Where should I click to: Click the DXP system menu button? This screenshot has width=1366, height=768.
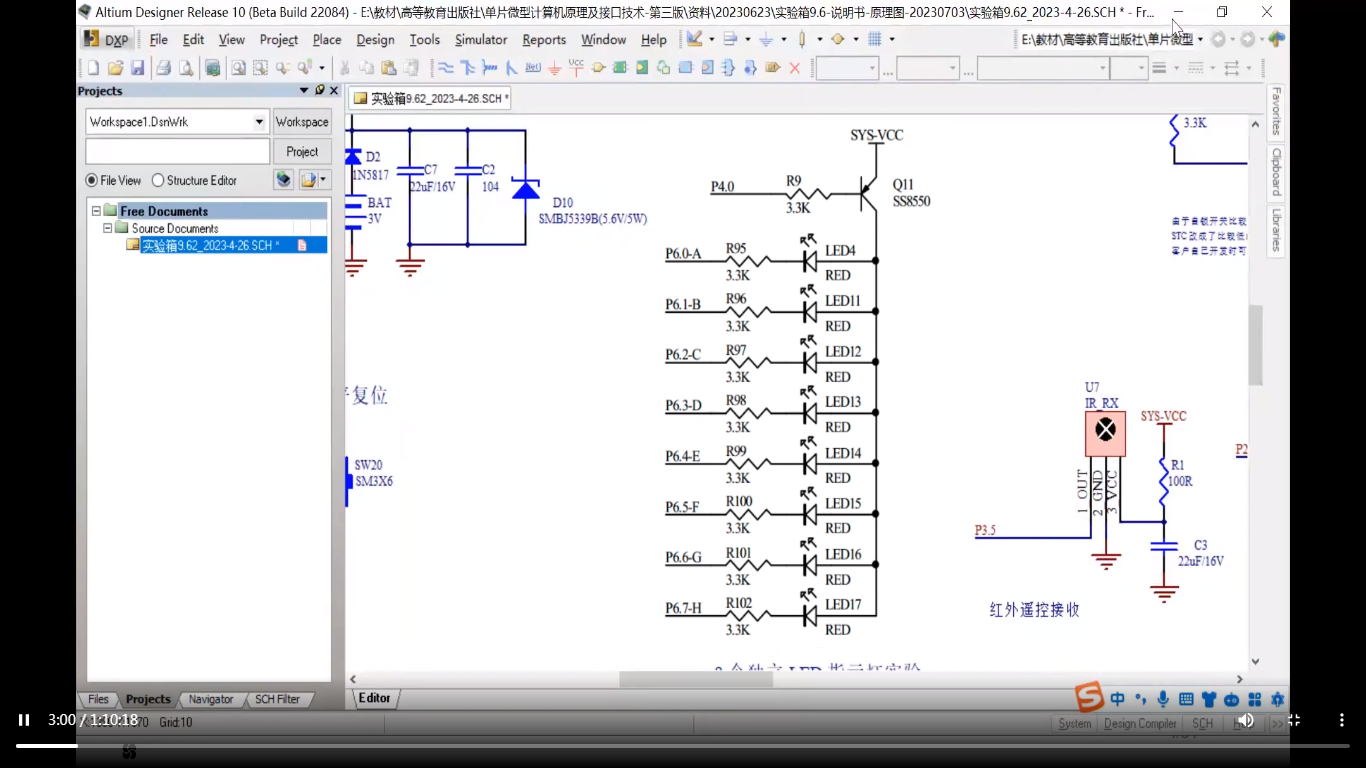click(x=107, y=40)
